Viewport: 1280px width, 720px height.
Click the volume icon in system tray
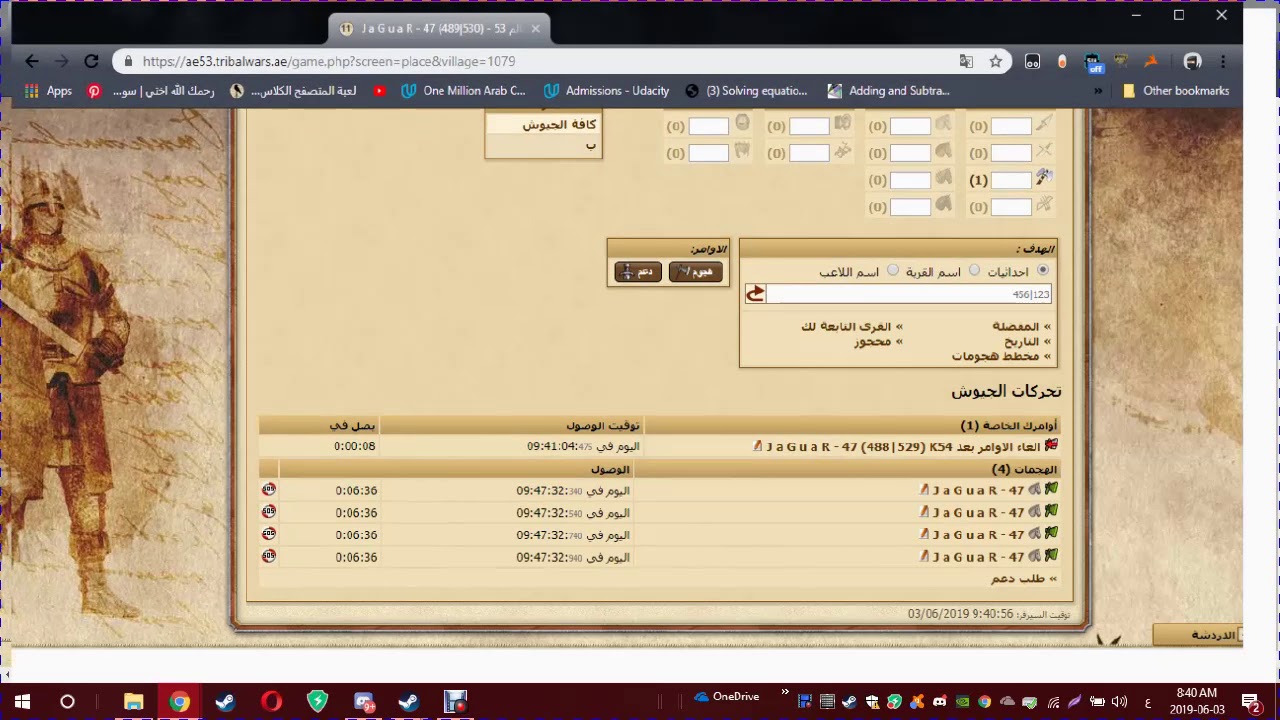point(1119,701)
